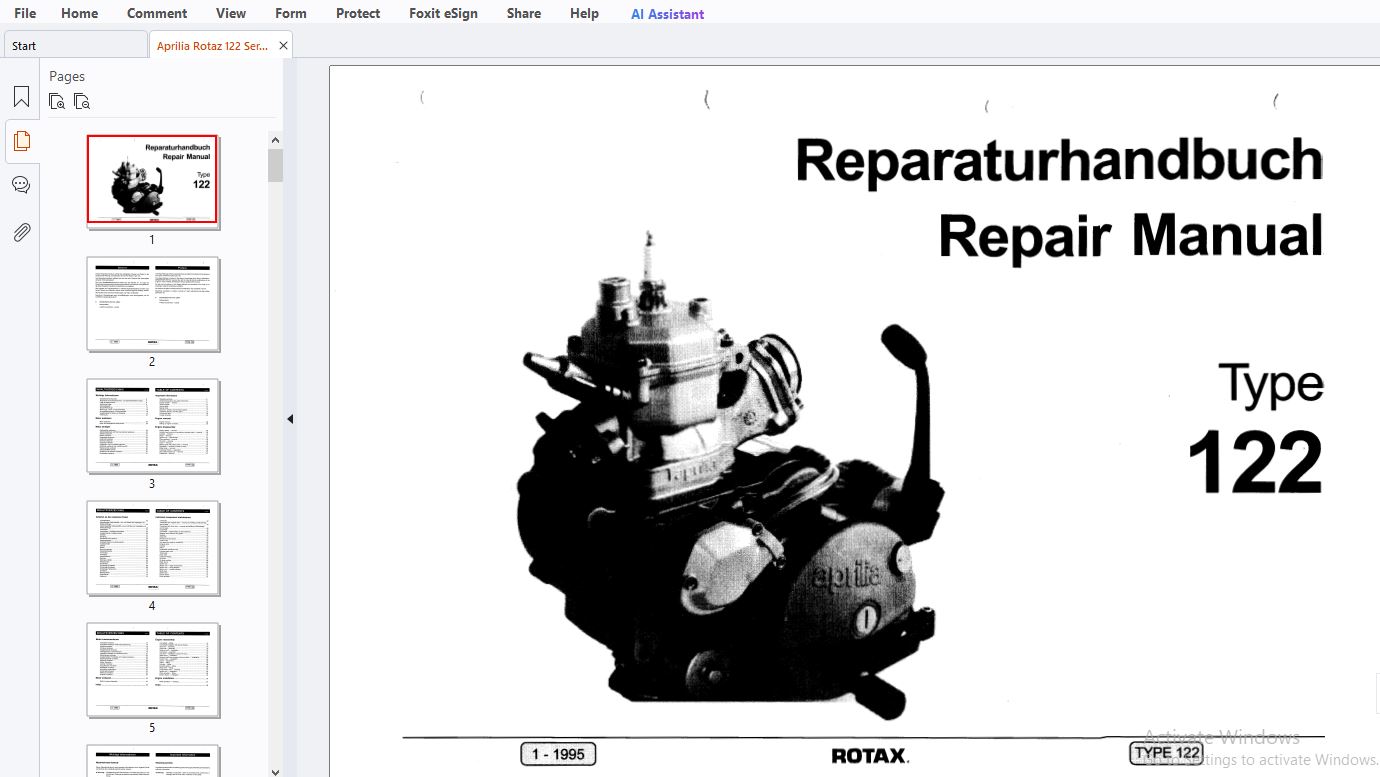Open the File menu
The height and width of the screenshot is (777, 1380).
click(x=25, y=13)
